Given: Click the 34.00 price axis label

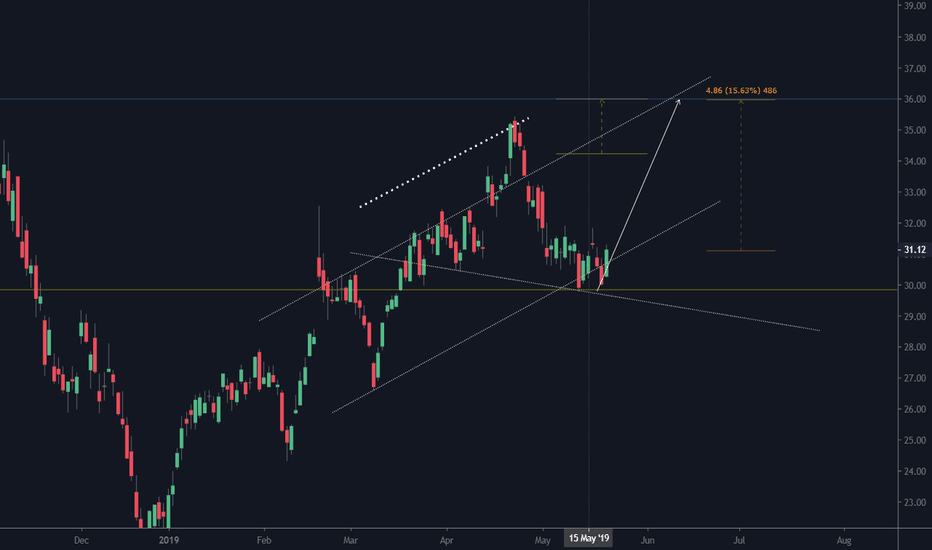Looking at the screenshot, I should point(915,161).
